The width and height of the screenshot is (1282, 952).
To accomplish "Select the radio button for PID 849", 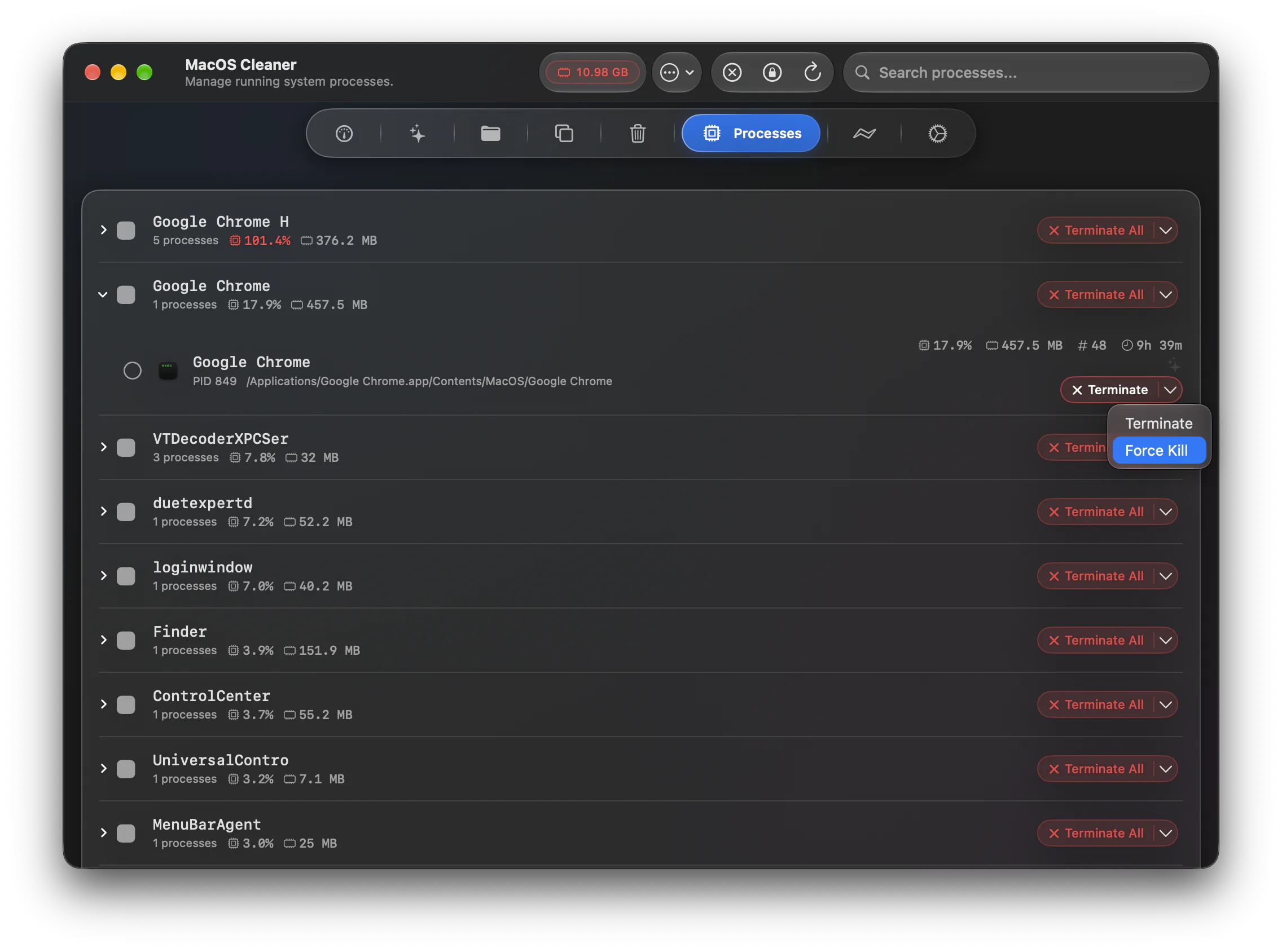I will 132,371.
